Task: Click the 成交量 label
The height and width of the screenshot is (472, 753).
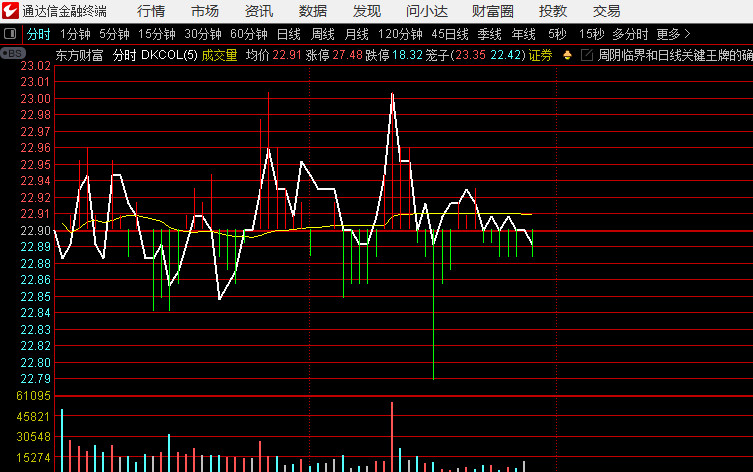Action: pos(219,55)
